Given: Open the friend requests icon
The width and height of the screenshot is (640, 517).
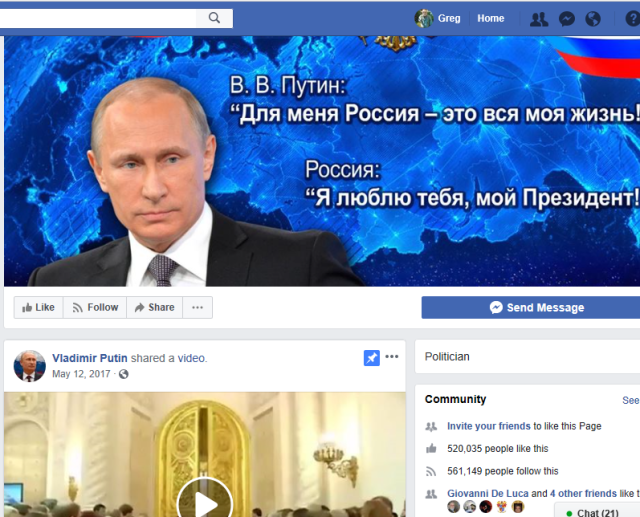Looking at the screenshot, I should click(x=539, y=19).
